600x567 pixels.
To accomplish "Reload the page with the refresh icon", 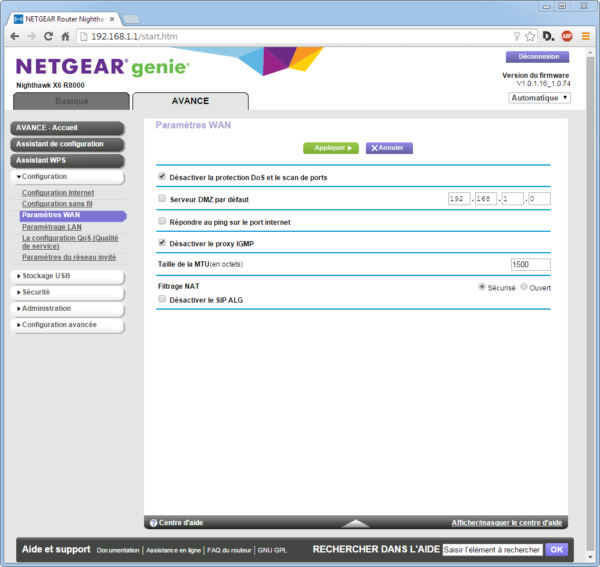I will tap(47, 36).
